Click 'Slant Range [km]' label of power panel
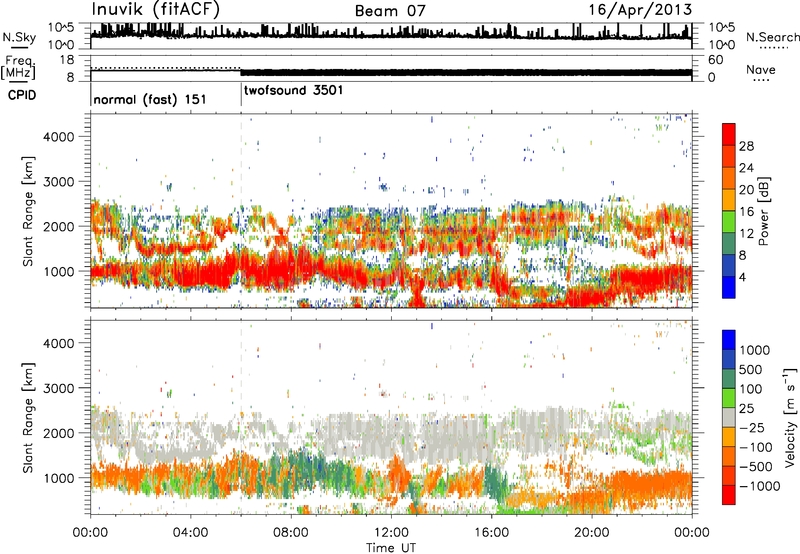The width and height of the screenshot is (800, 554). [28, 211]
